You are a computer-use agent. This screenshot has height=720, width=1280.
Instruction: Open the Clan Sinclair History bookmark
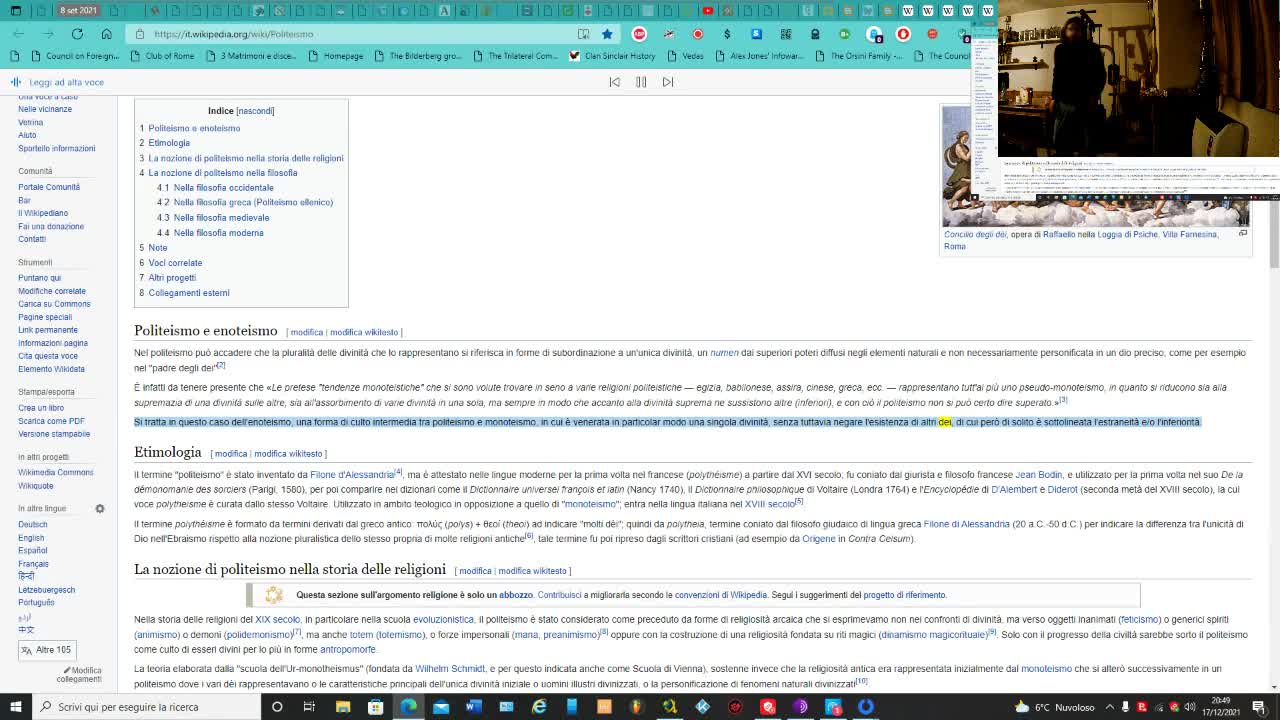coord(612,56)
